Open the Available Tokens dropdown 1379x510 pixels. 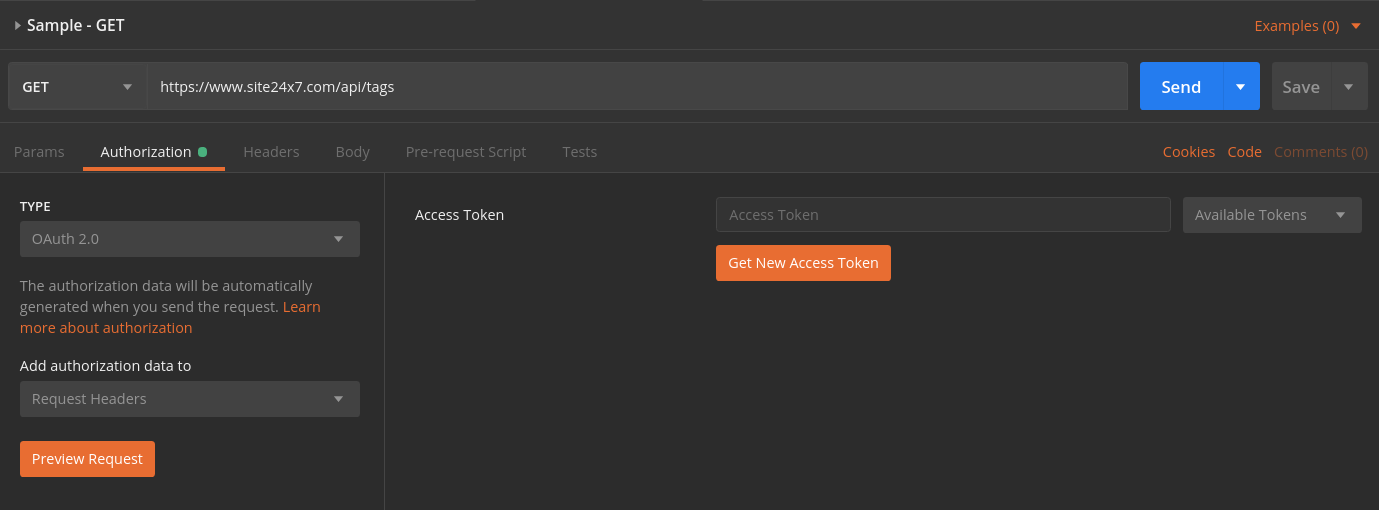(x=1271, y=215)
